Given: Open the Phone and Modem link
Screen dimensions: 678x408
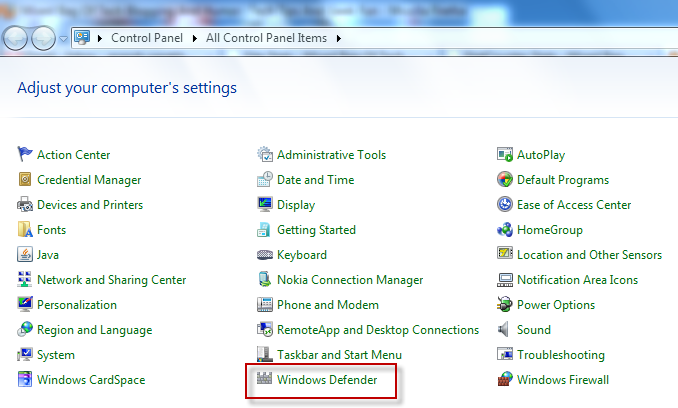Looking at the screenshot, I should pos(328,305).
